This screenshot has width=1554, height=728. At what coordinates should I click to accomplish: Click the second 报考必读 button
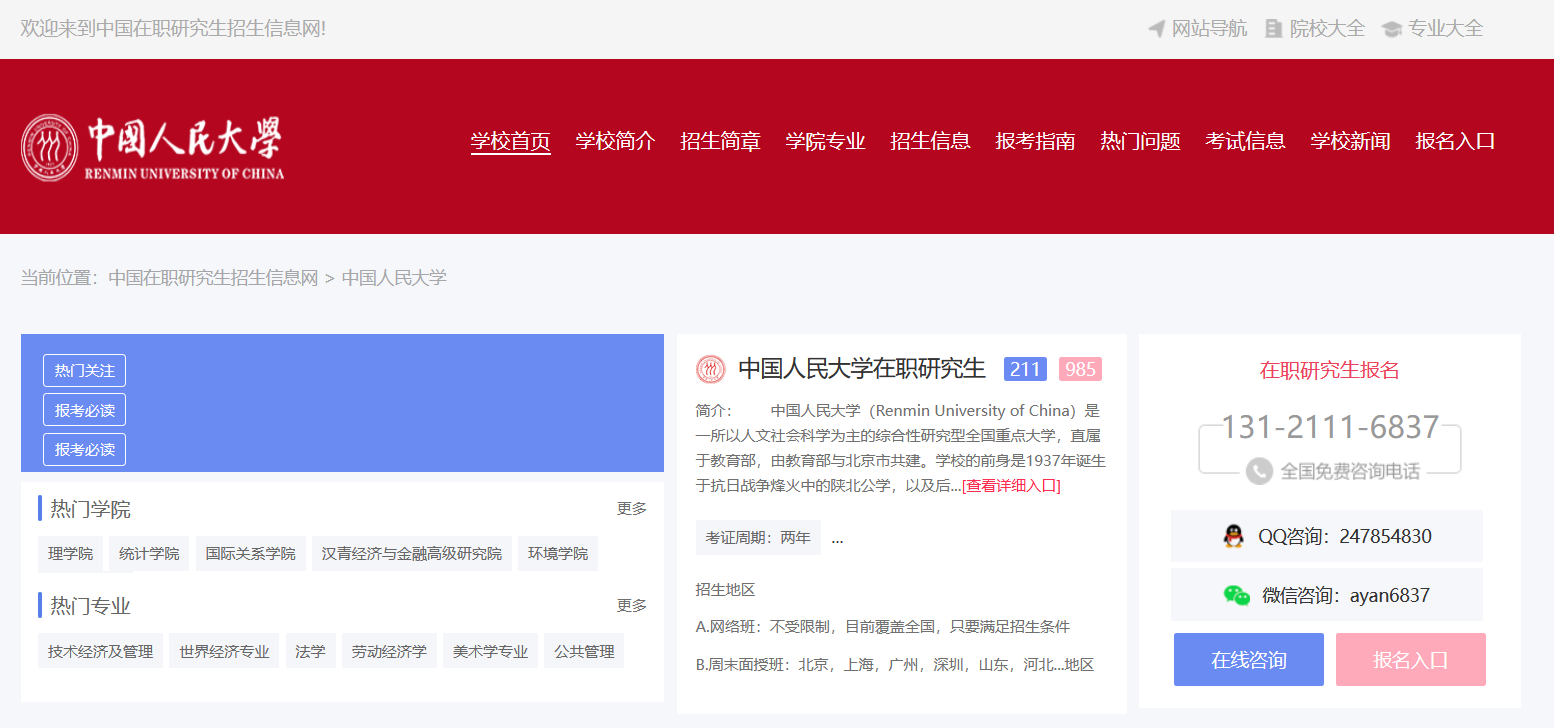click(x=85, y=449)
